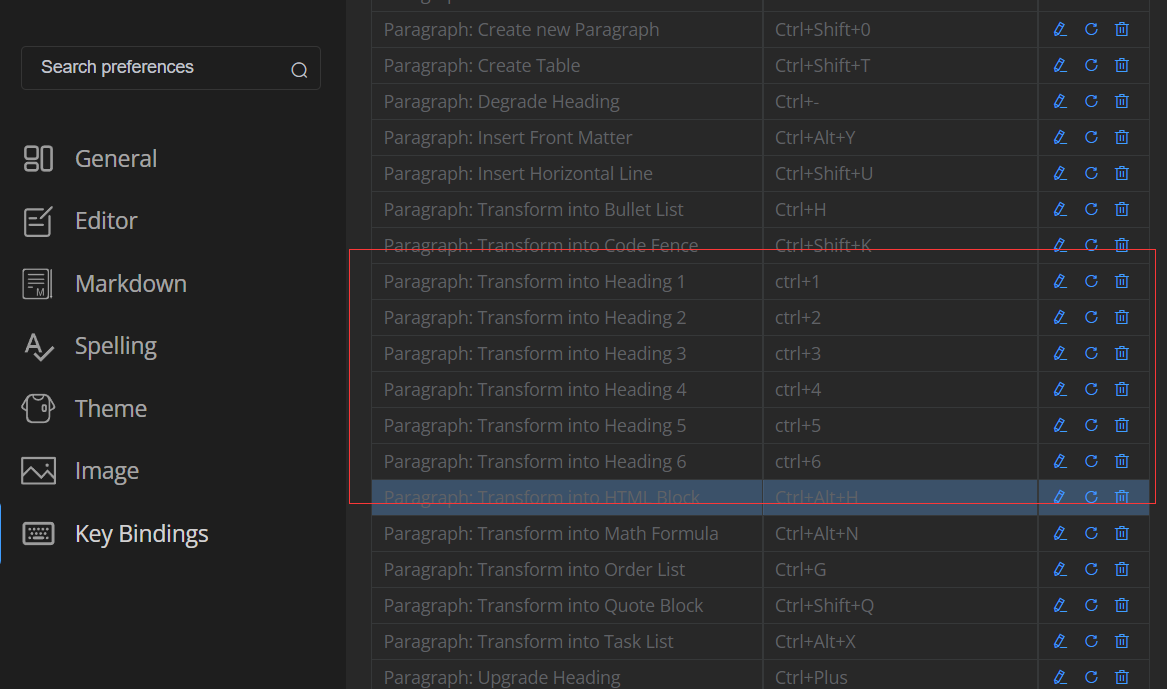Image resolution: width=1167 pixels, height=689 pixels.
Task: Open the Spelling preferences
Action: pyautogui.click(x=115, y=345)
